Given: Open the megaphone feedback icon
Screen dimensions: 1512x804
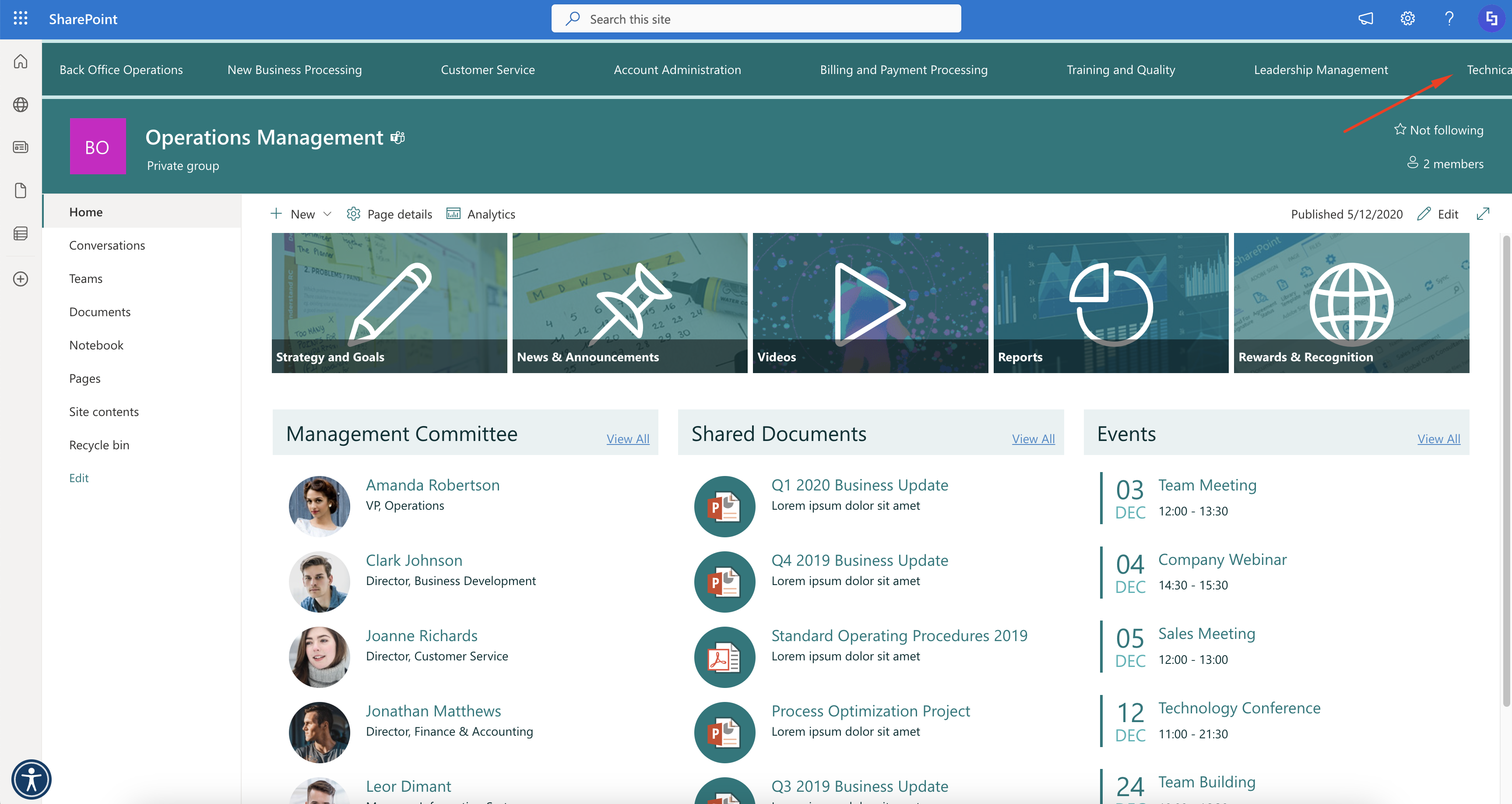Looking at the screenshot, I should [1365, 19].
